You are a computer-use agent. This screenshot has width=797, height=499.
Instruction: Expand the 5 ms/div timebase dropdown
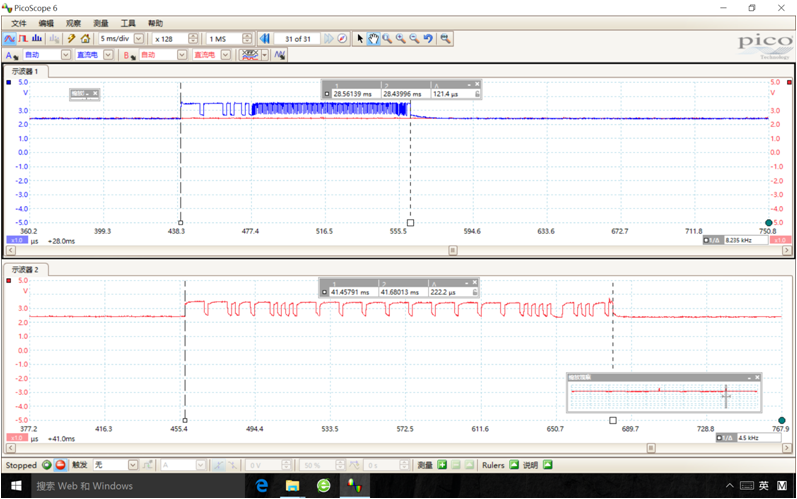(x=138, y=39)
